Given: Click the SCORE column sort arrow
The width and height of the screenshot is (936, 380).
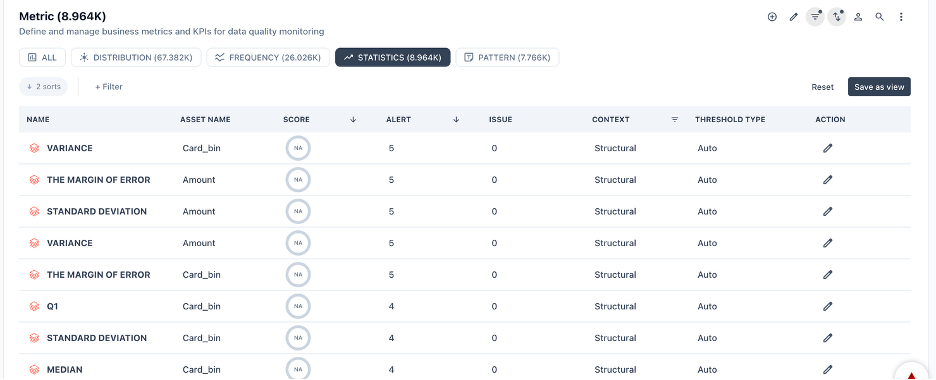Looking at the screenshot, I should (x=353, y=119).
